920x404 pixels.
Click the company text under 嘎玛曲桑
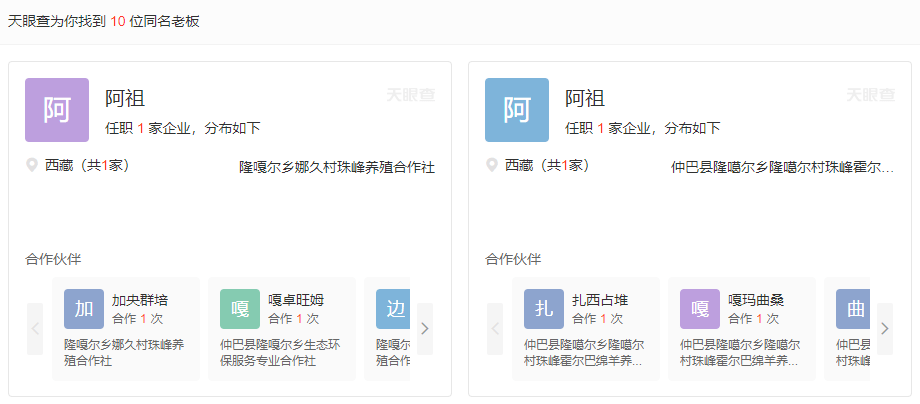[740, 352]
